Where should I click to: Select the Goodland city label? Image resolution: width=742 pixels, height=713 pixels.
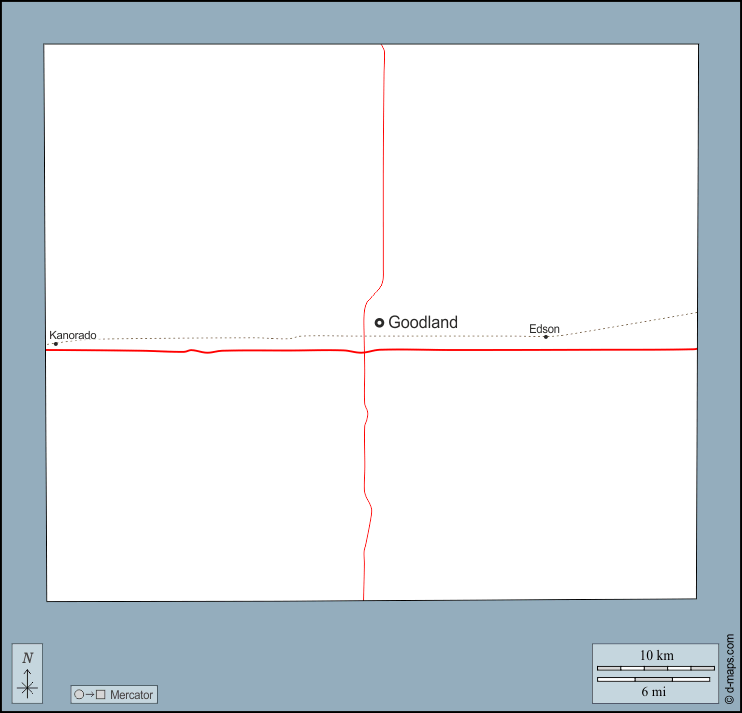click(423, 322)
